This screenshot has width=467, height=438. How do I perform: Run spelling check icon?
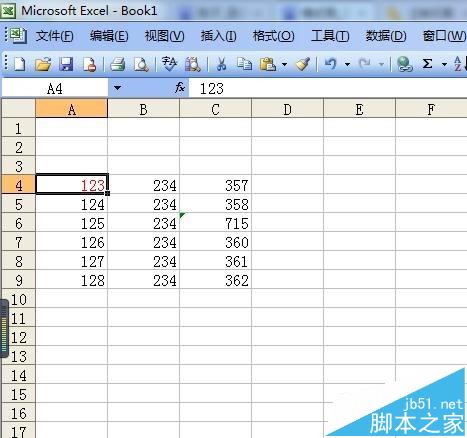pyautogui.click(x=169, y=64)
